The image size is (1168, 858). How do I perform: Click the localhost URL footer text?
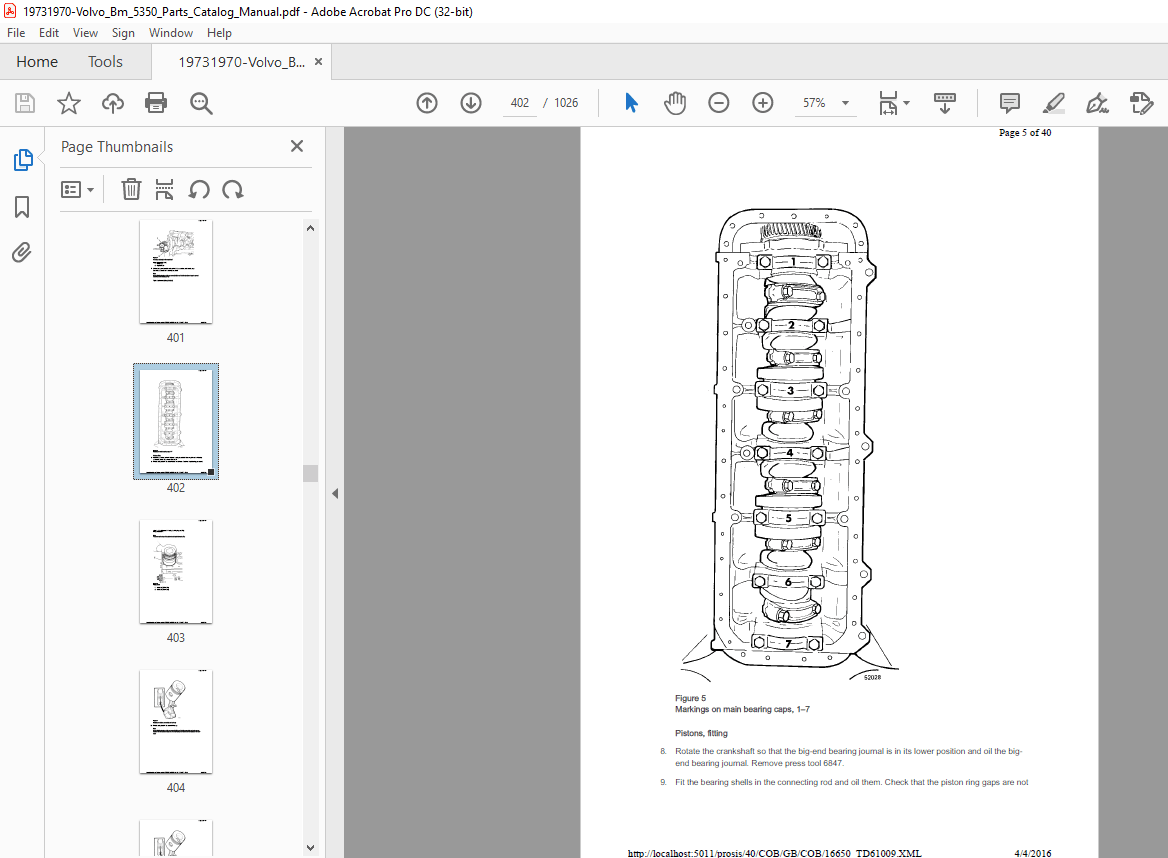pos(774,854)
